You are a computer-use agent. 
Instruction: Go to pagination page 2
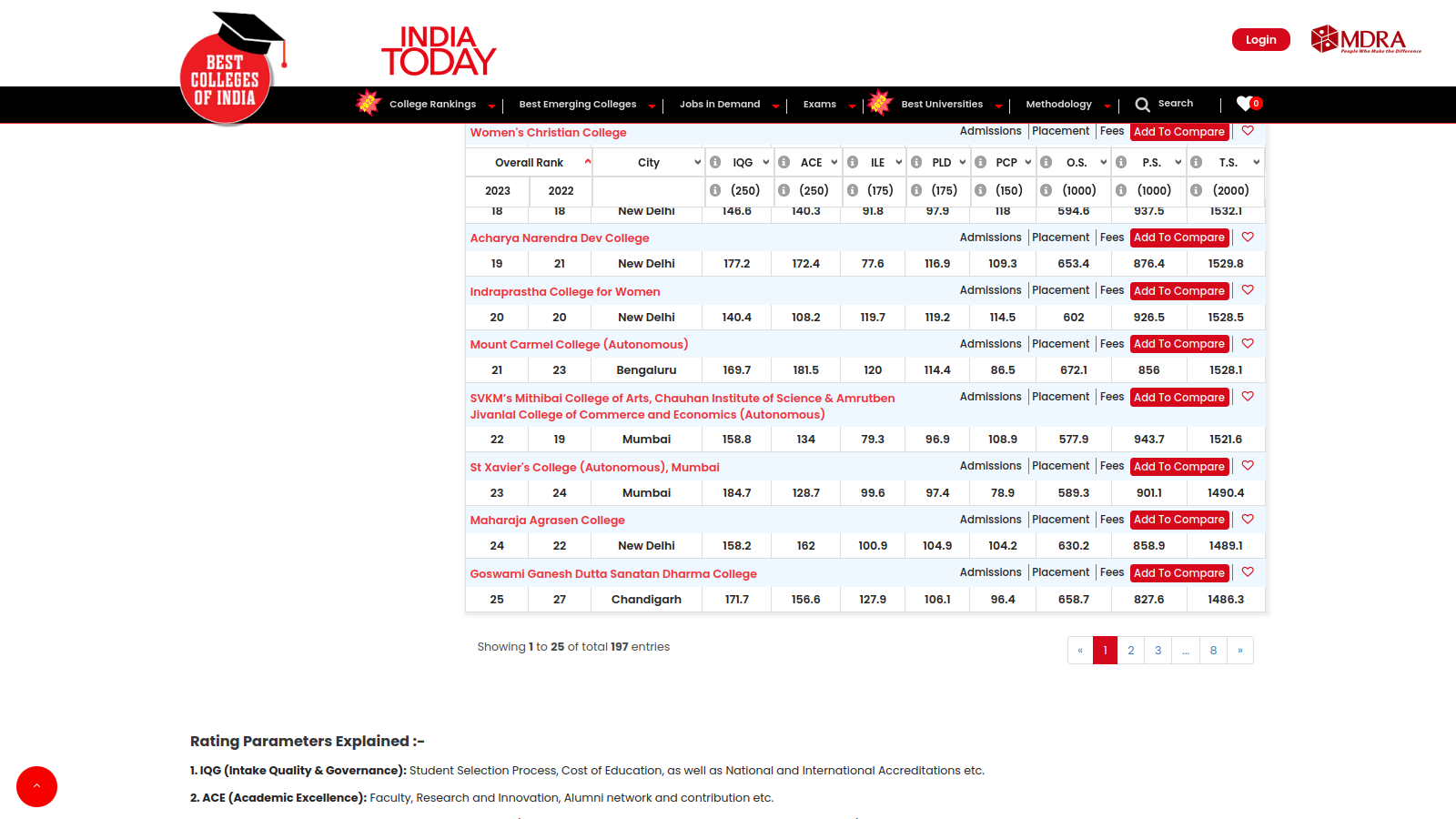(x=1130, y=651)
